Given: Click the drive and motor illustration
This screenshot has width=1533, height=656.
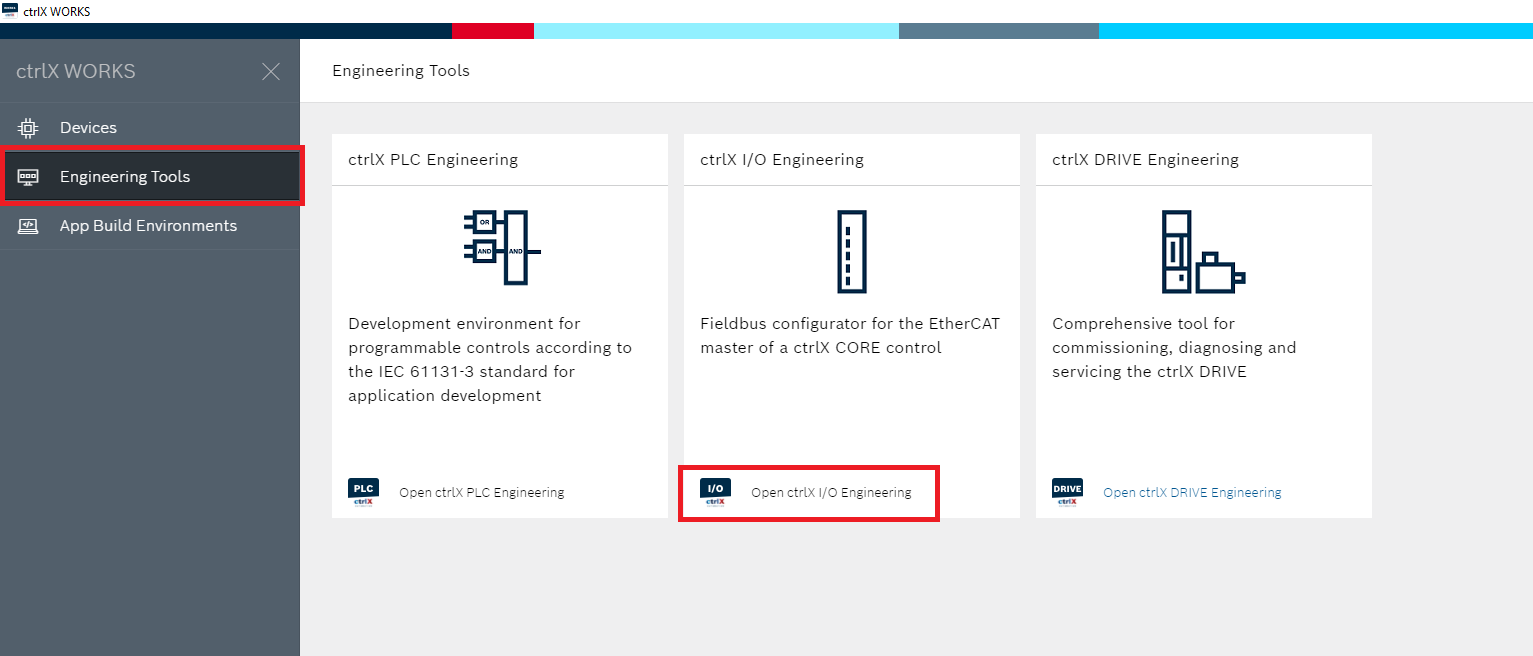Looking at the screenshot, I should click(x=1203, y=251).
